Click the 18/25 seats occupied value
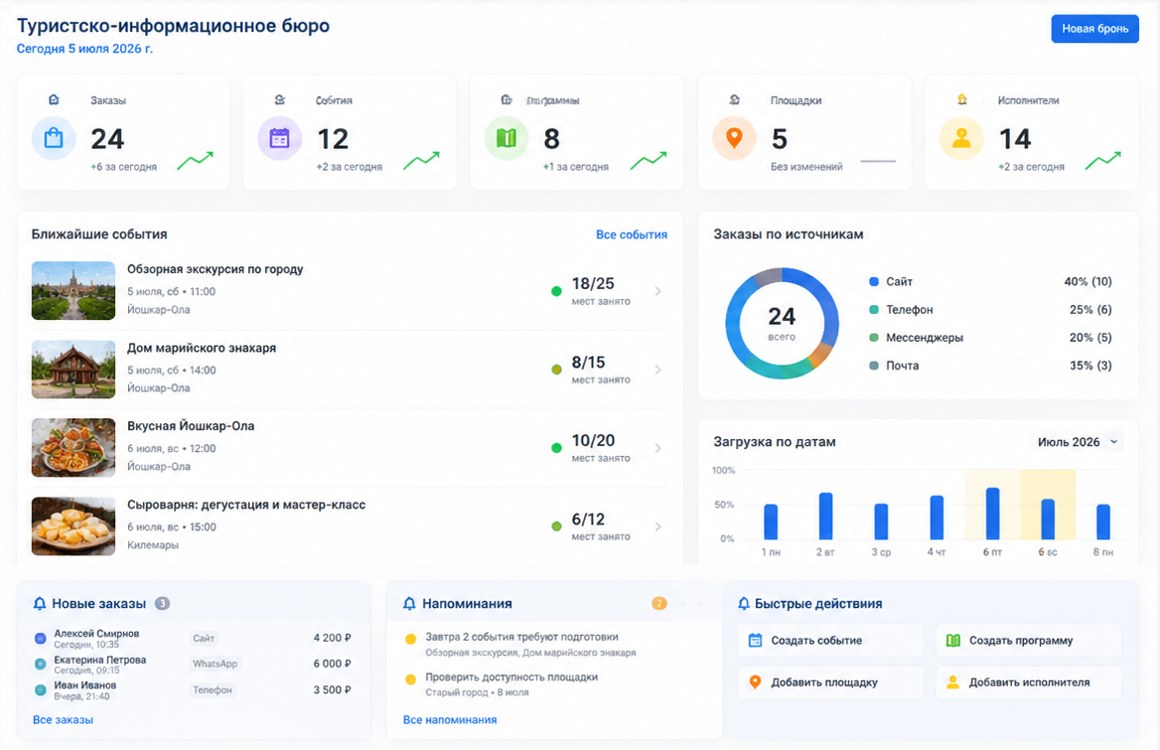The image size is (1160, 750). tap(593, 283)
